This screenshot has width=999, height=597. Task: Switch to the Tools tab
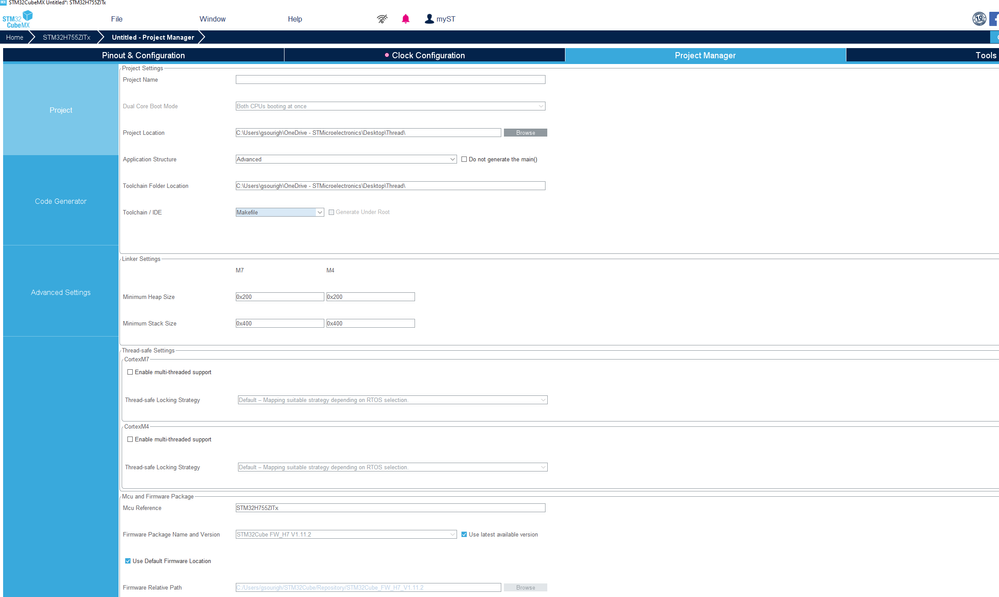tap(923, 55)
